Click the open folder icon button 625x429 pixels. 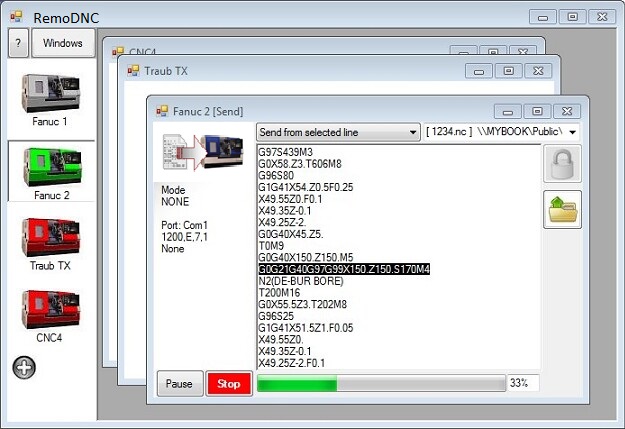562,210
